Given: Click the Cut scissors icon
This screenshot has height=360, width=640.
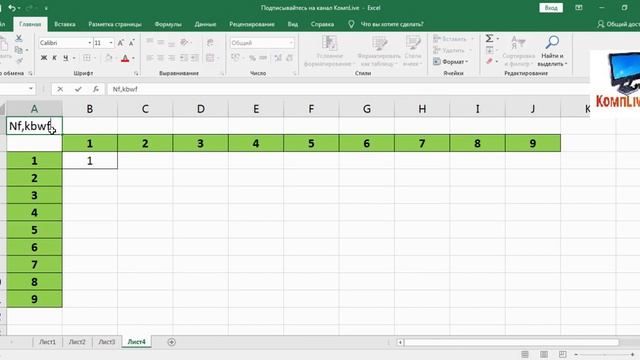Looking at the screenshot, I should [18, 38].
